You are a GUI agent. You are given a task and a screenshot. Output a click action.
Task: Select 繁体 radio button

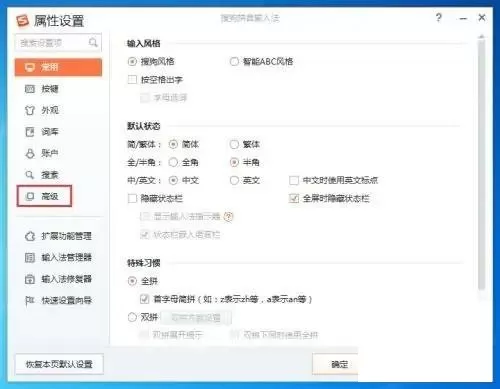[x=234, y=144]
